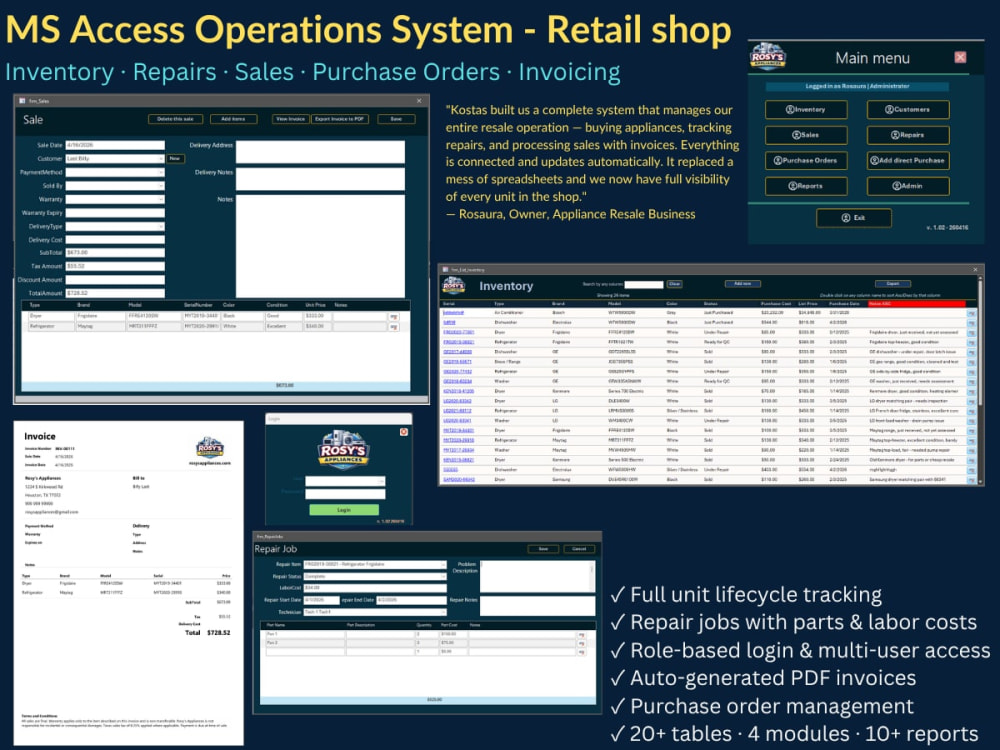The image size is (1000, 750).
Task: Save the Sale form
Action: (x=396, y=119)
